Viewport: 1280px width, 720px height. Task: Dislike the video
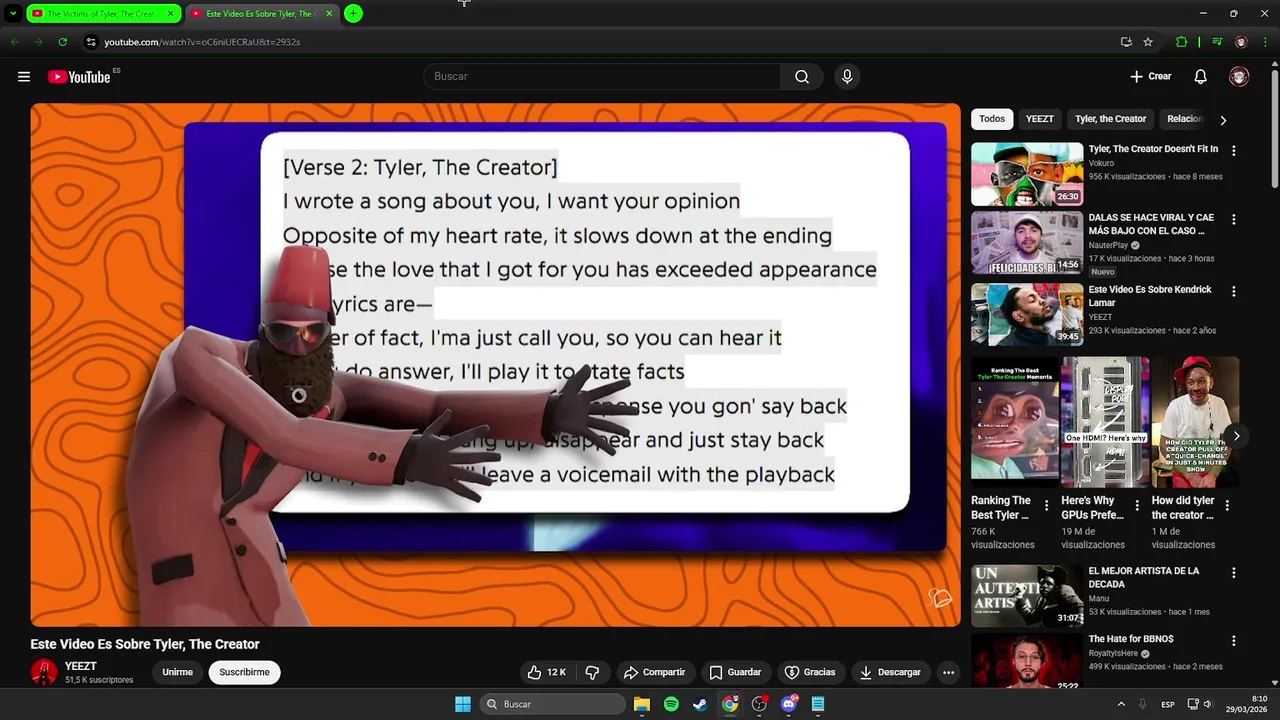592,672
